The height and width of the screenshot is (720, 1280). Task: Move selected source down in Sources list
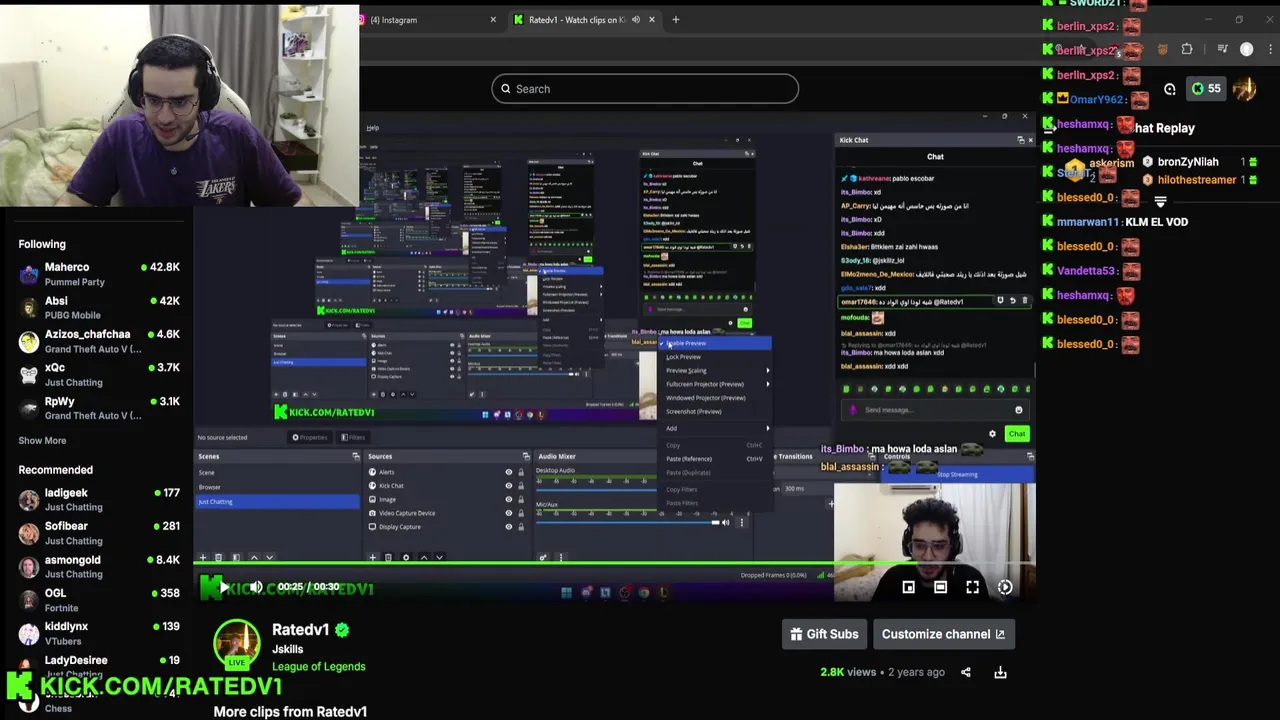tap(439, 557)
